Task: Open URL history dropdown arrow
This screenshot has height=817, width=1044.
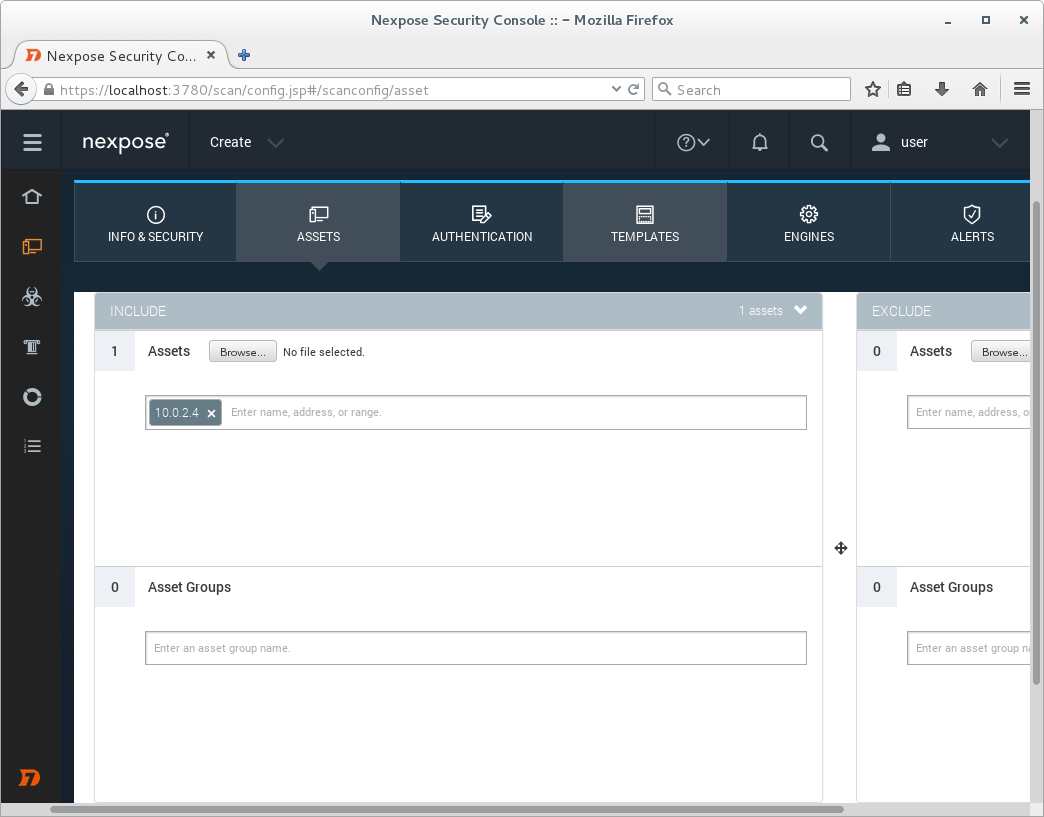Action: (616, 89)
